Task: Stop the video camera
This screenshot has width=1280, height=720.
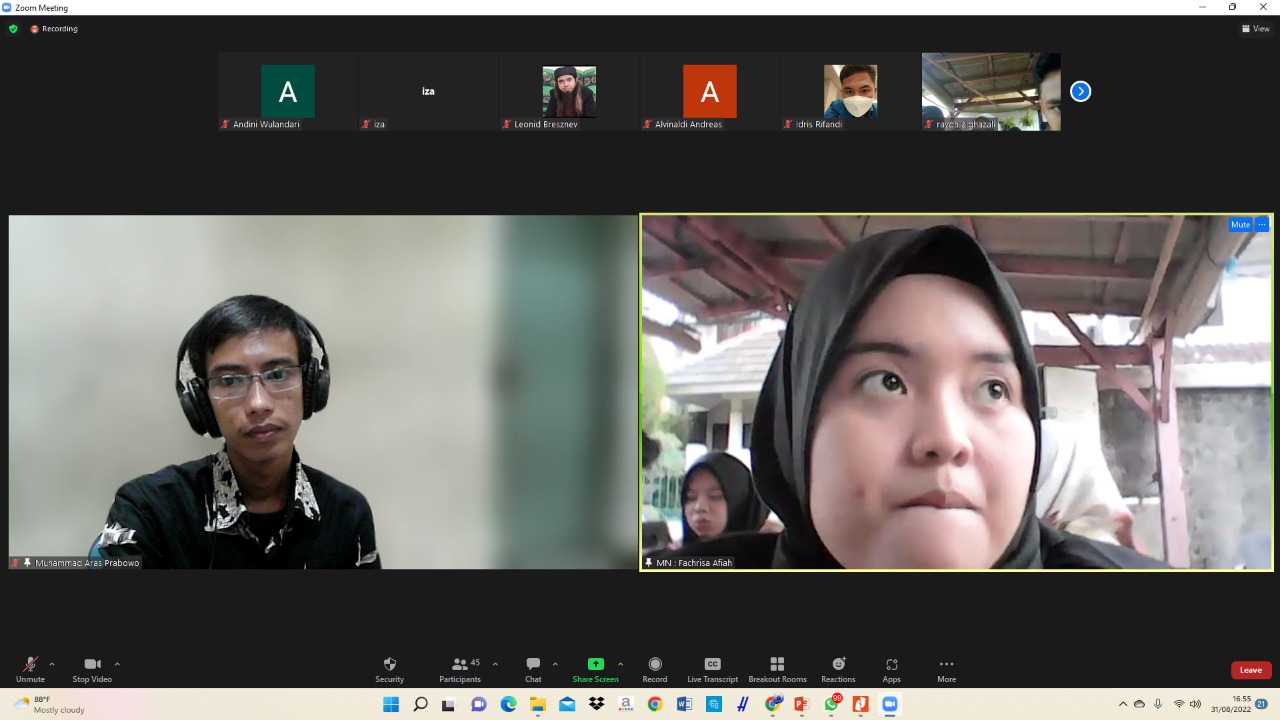Action: pos(92,669)
